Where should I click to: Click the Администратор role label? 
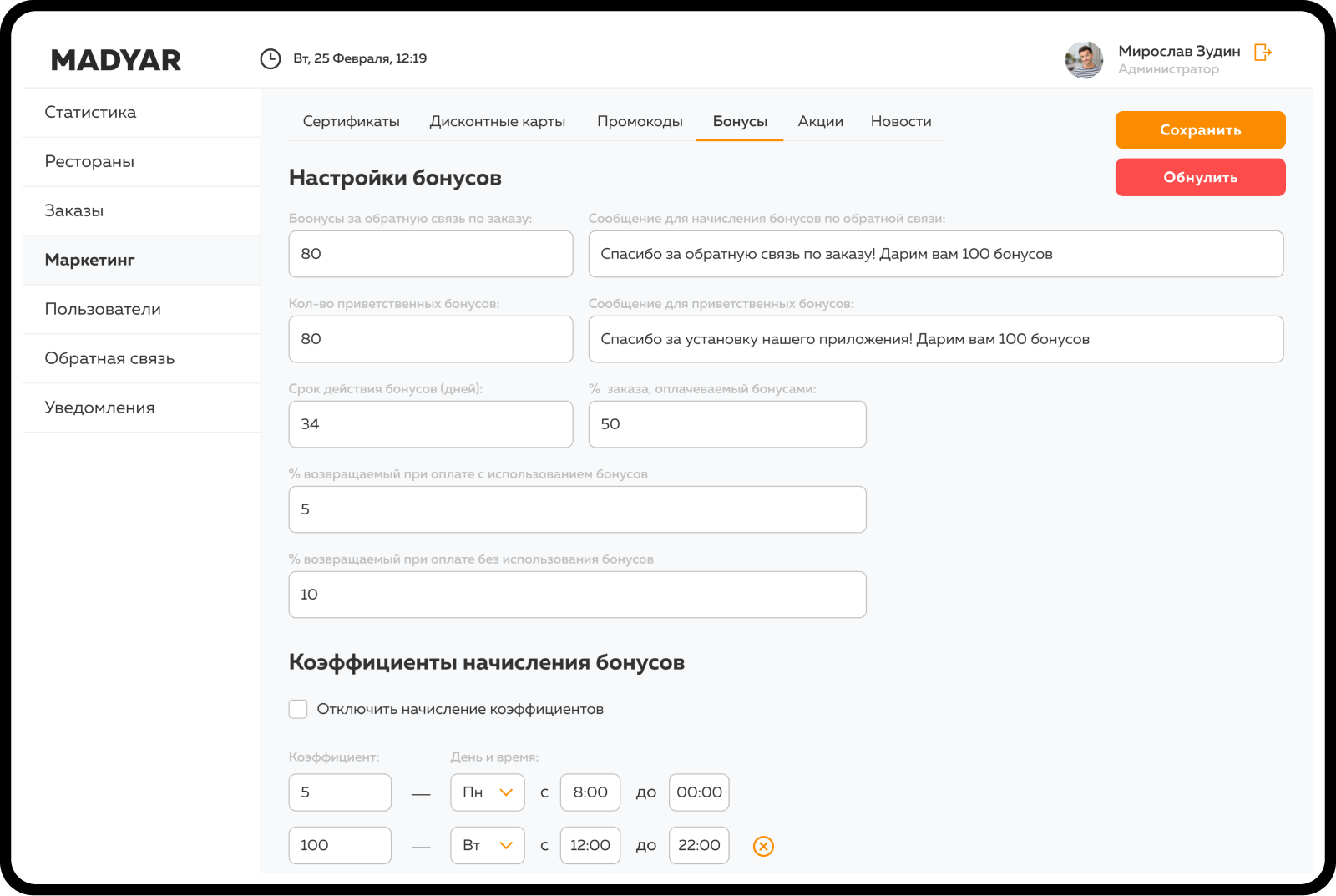(x=1168, y=69)
